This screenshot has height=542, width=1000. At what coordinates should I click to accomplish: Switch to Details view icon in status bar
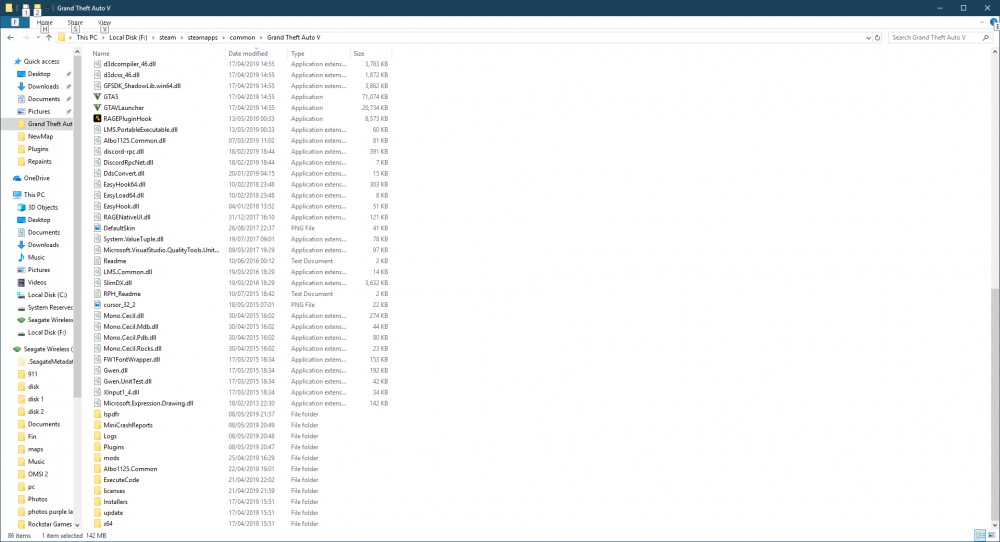click(x=980, y=536)
